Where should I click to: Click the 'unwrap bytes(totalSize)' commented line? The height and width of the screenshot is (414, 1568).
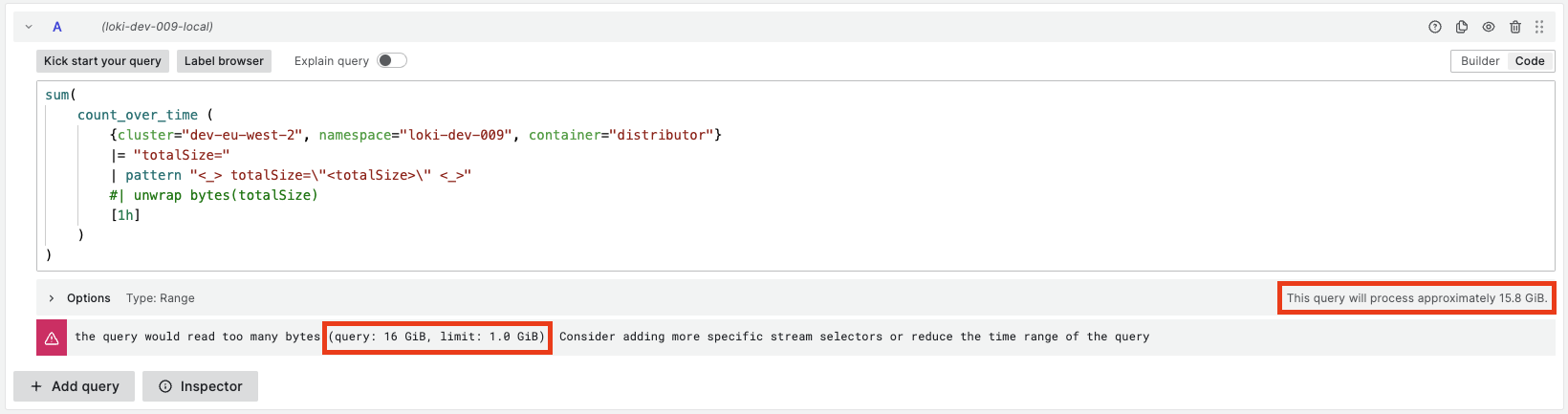click(x=213, y=195)
